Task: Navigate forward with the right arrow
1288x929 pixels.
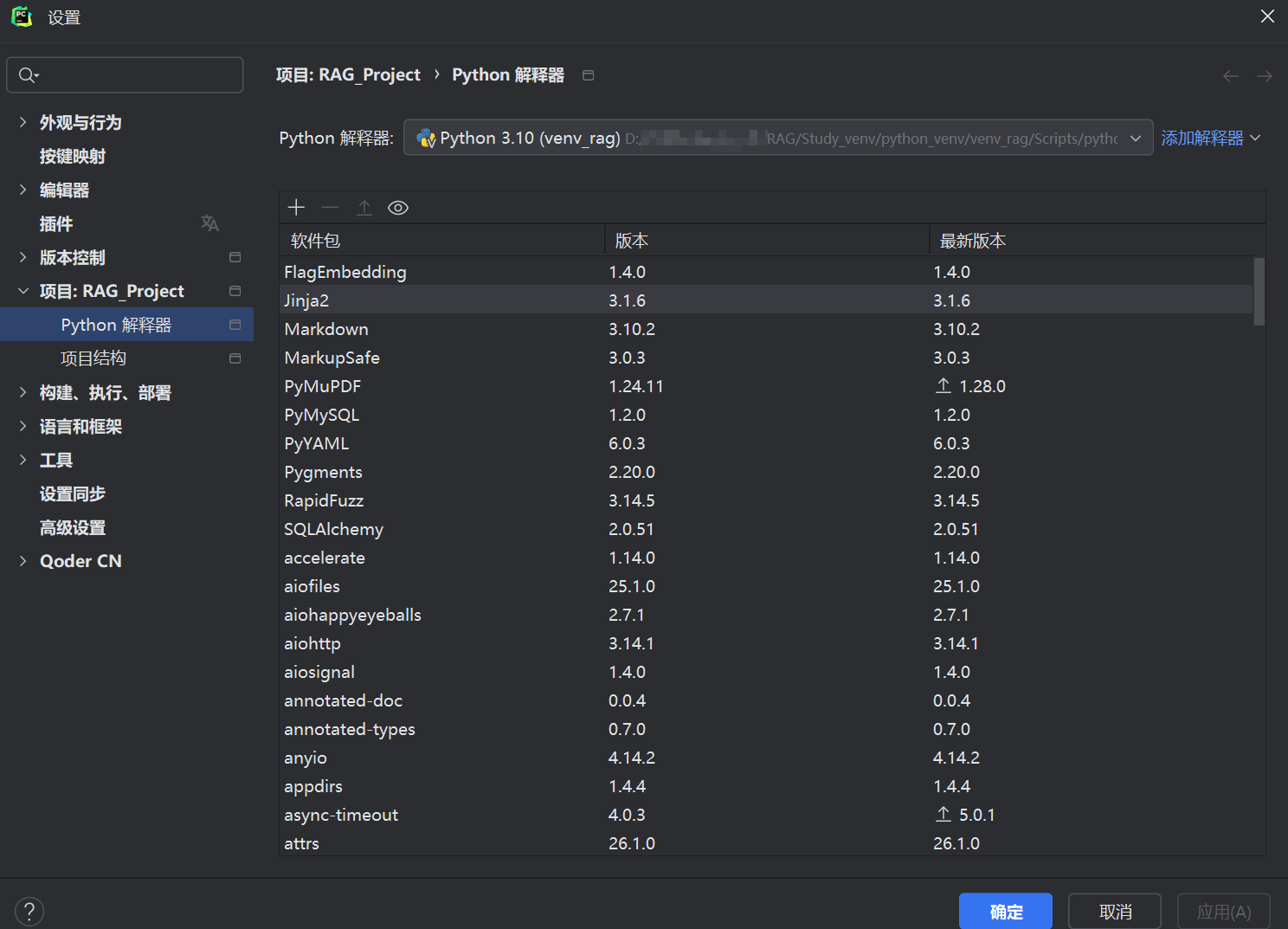Action: (x=1265, y=76)
